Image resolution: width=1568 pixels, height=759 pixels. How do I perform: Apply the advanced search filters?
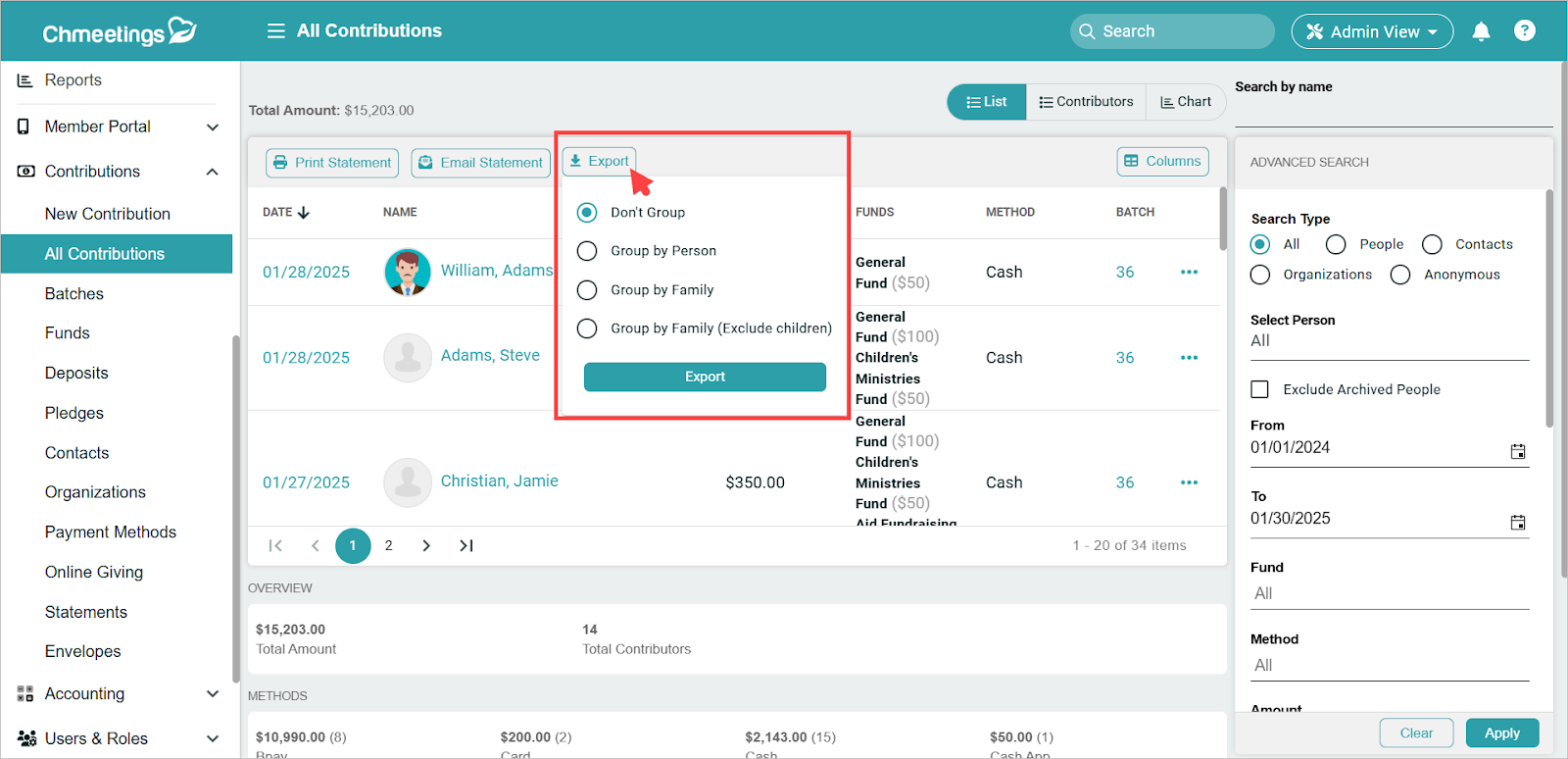1502,734
